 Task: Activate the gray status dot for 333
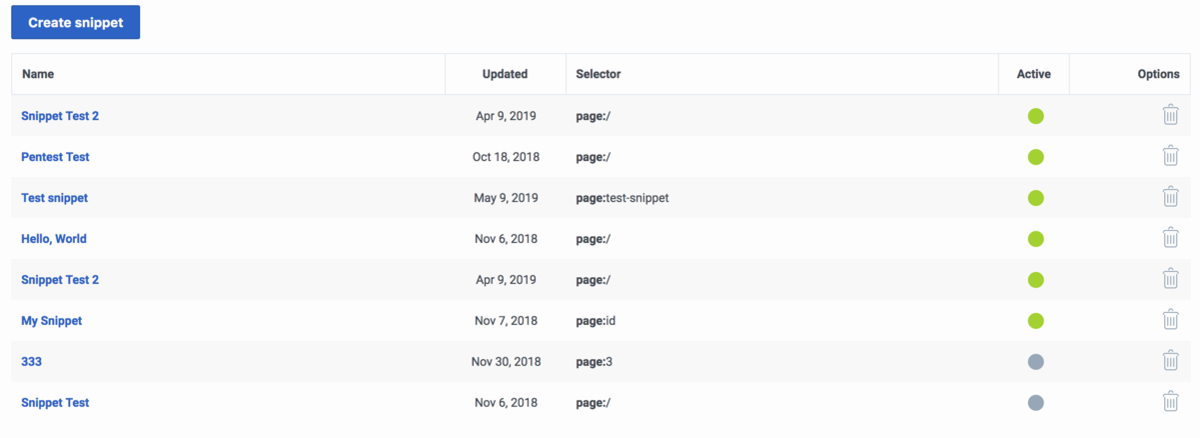[x=1036, y=362]
